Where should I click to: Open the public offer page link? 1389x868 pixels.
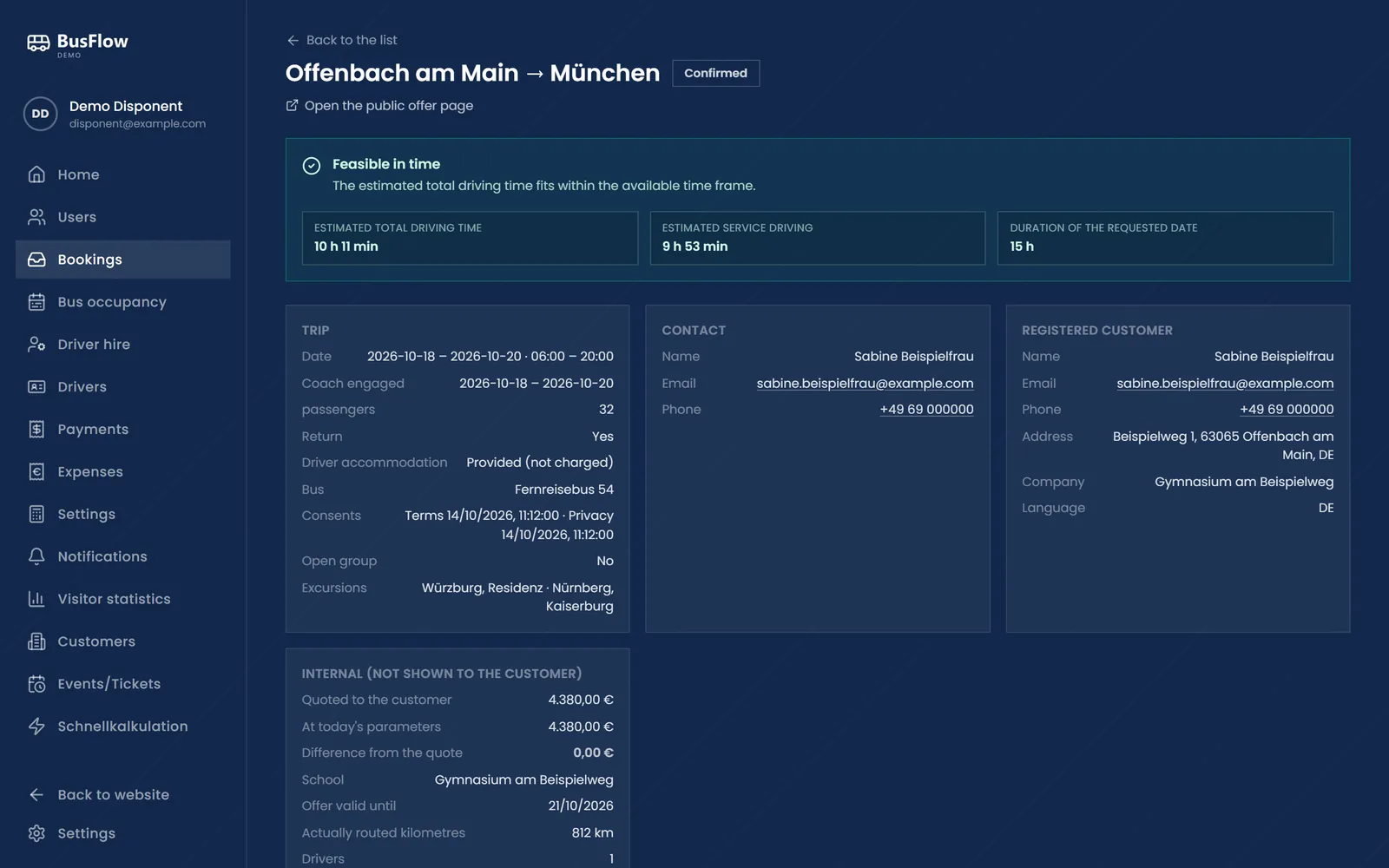coord(379,105)
